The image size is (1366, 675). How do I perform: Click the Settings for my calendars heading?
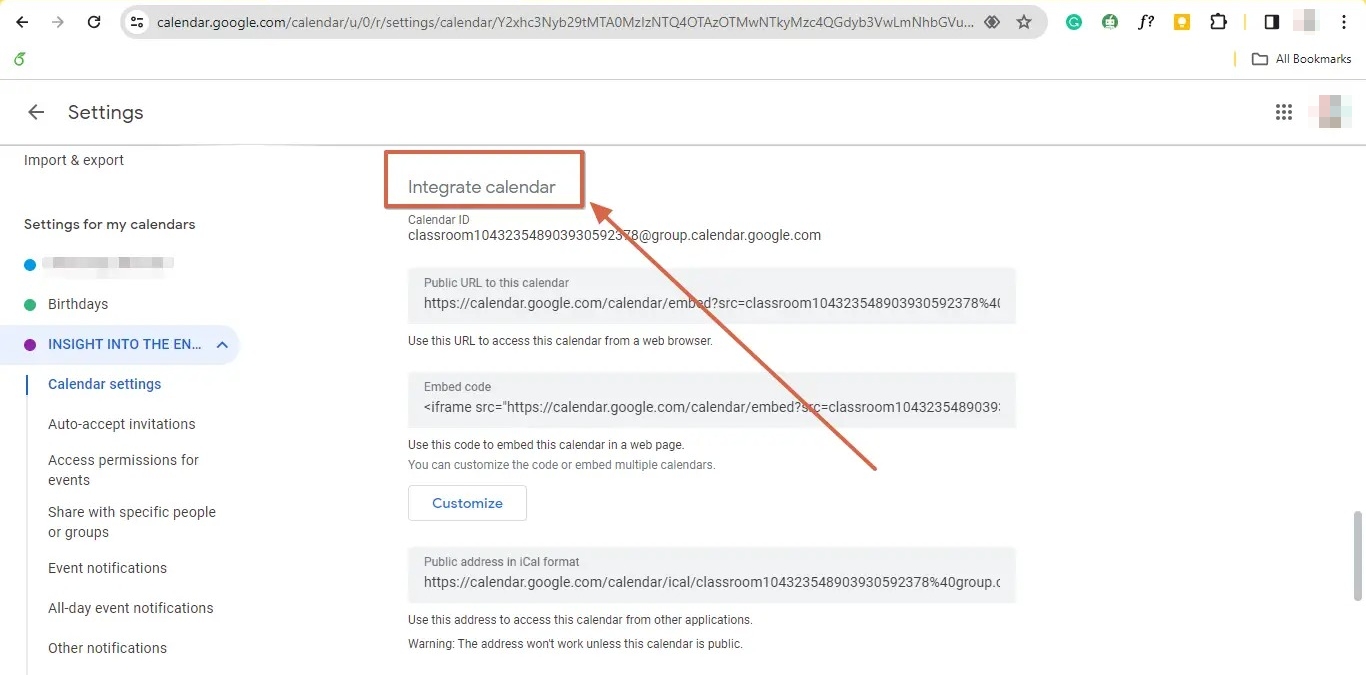(110, 224)
